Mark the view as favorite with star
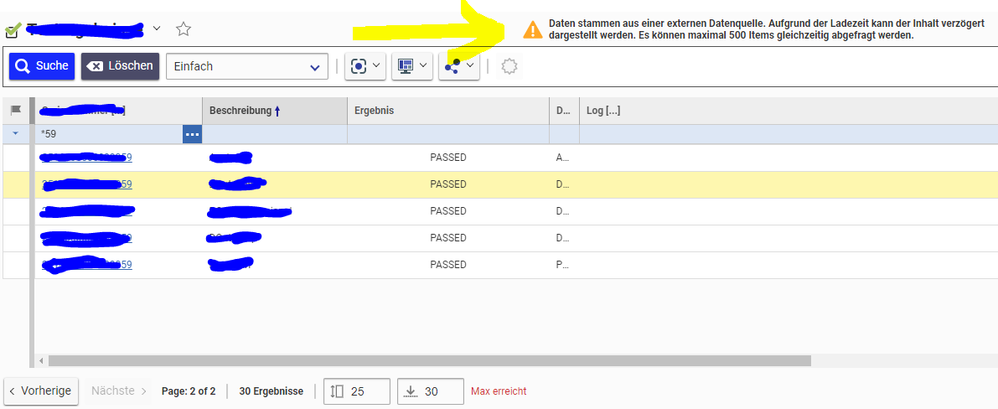This screenshot has height=409, width=998. tap(183, 29)
